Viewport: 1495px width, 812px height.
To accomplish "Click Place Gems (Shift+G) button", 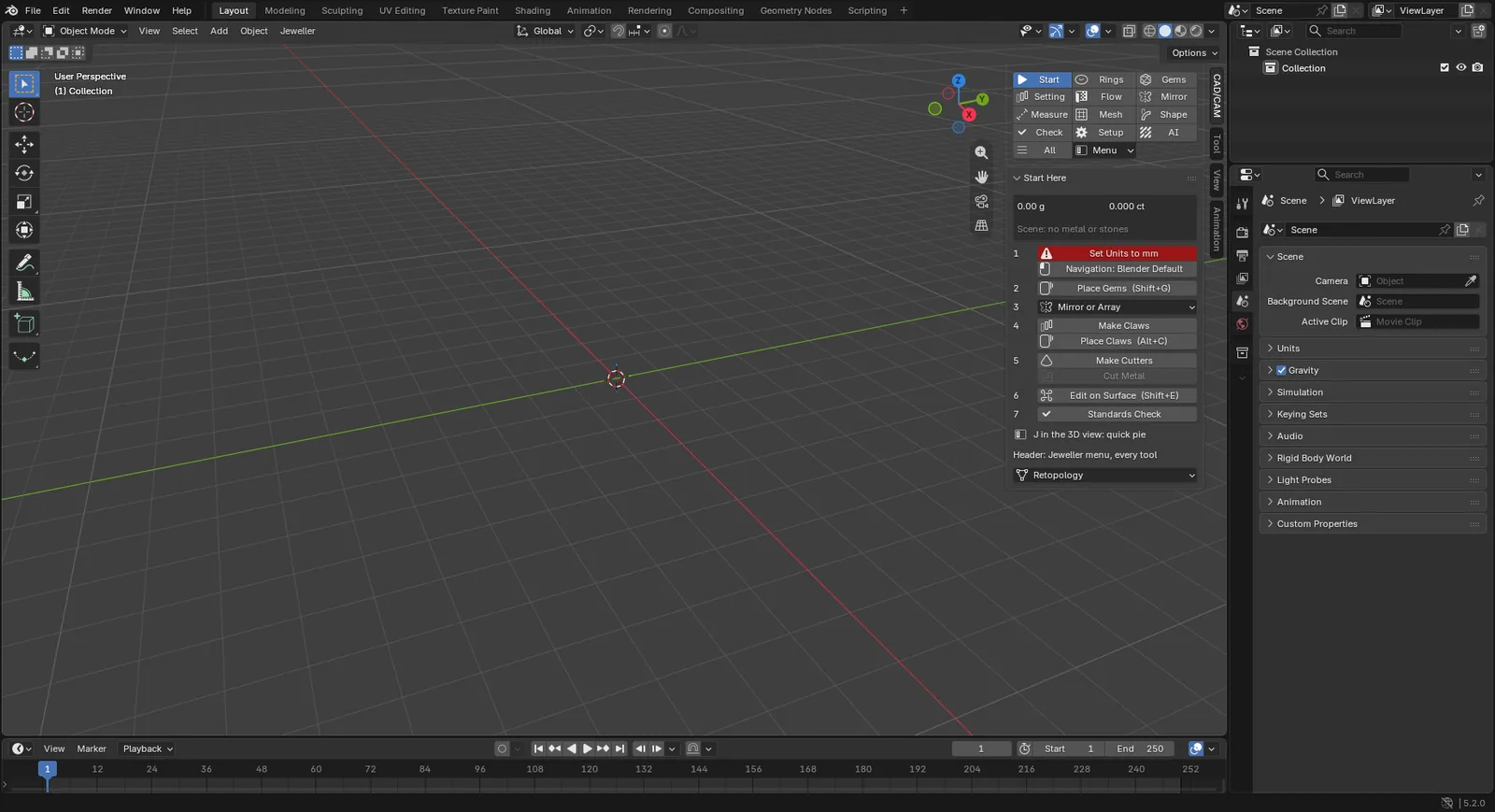I will pos(1118,289).
